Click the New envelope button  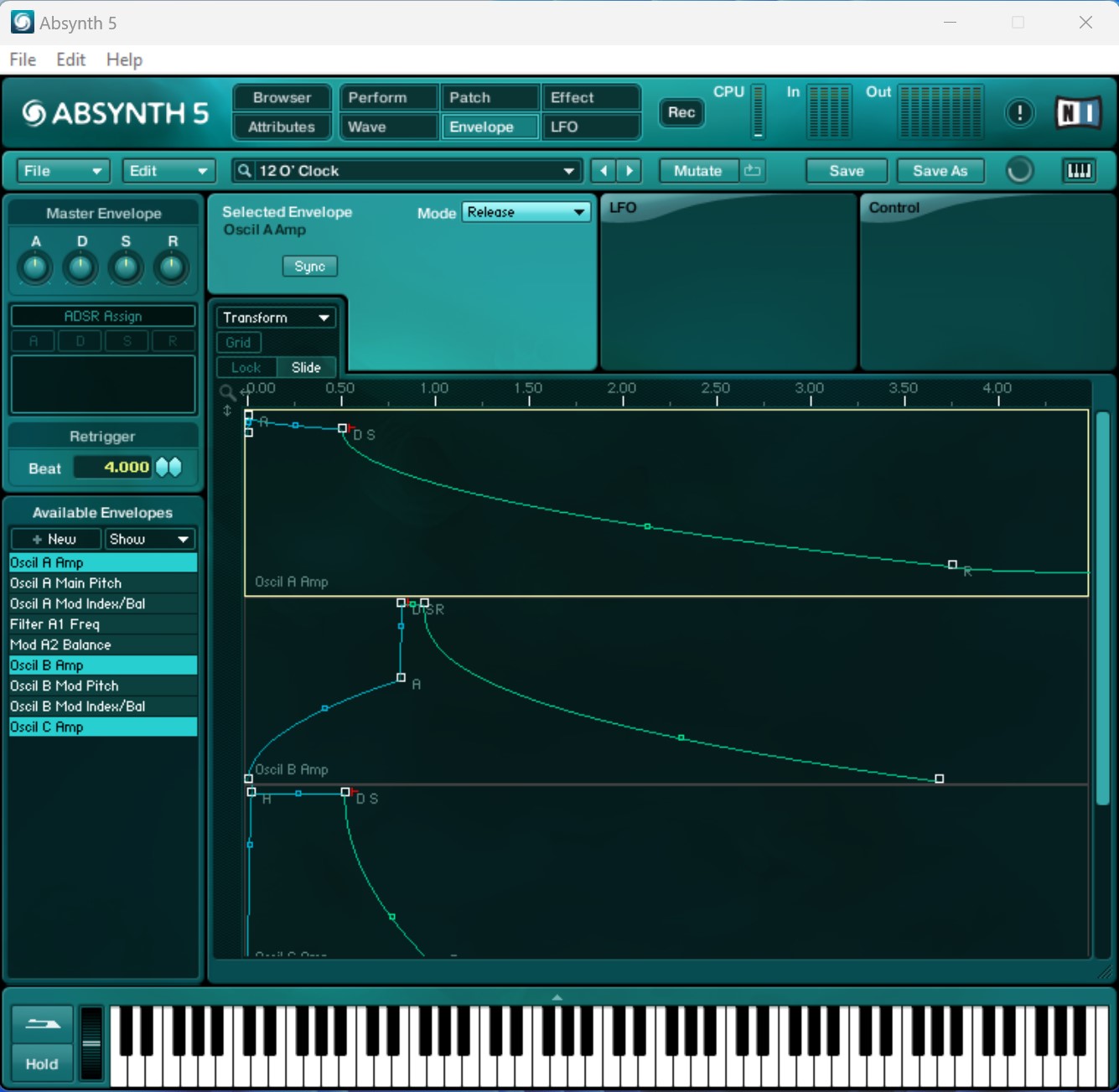pos(55,539)
